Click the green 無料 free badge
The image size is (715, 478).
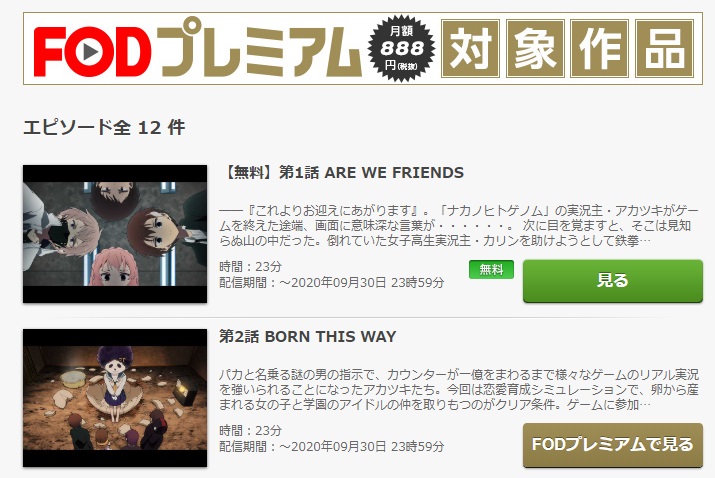tap(491, 270)
